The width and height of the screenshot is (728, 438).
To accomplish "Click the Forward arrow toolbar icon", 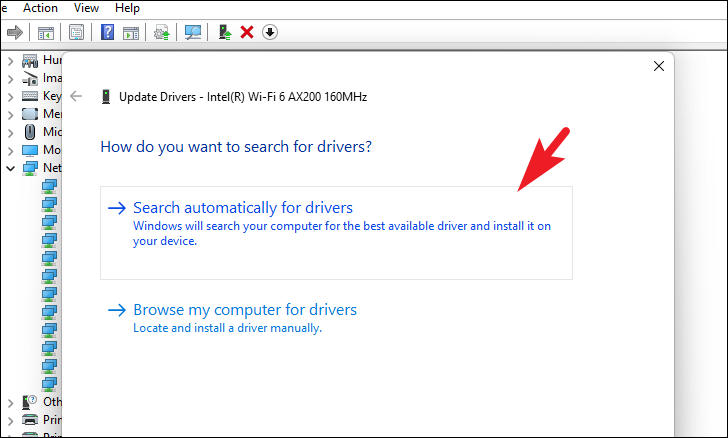I will (15, 32).
